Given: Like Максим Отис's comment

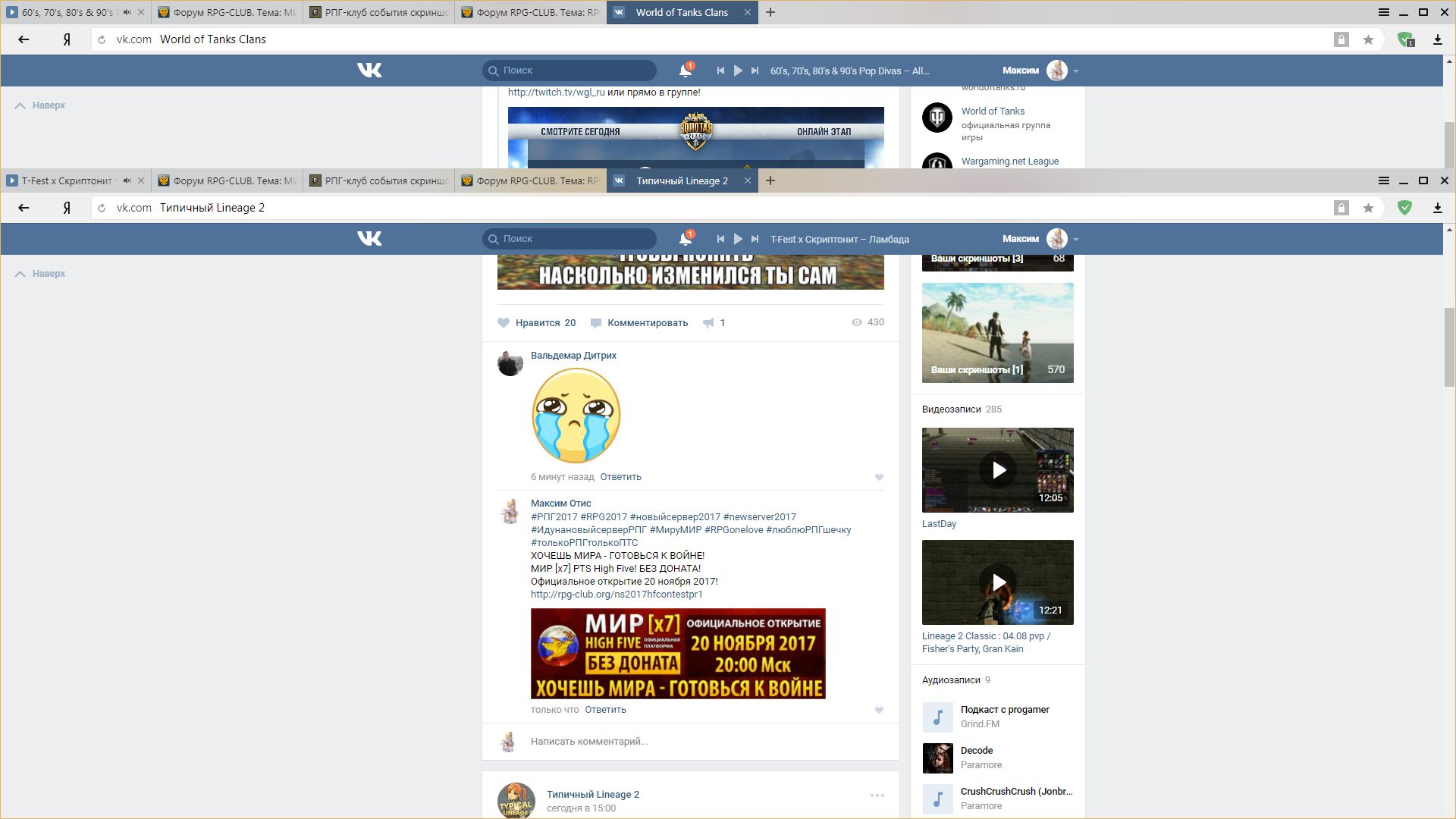Looking at the screenshot, I should [879, 710].
